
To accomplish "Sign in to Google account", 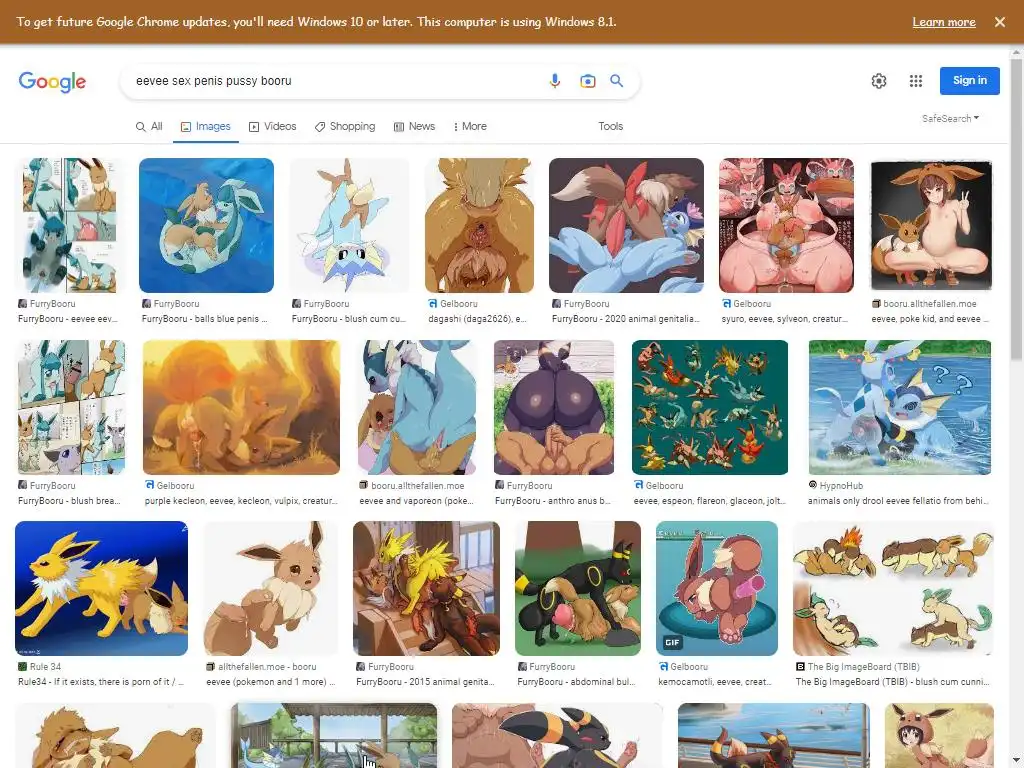I will tap(969, 80).
